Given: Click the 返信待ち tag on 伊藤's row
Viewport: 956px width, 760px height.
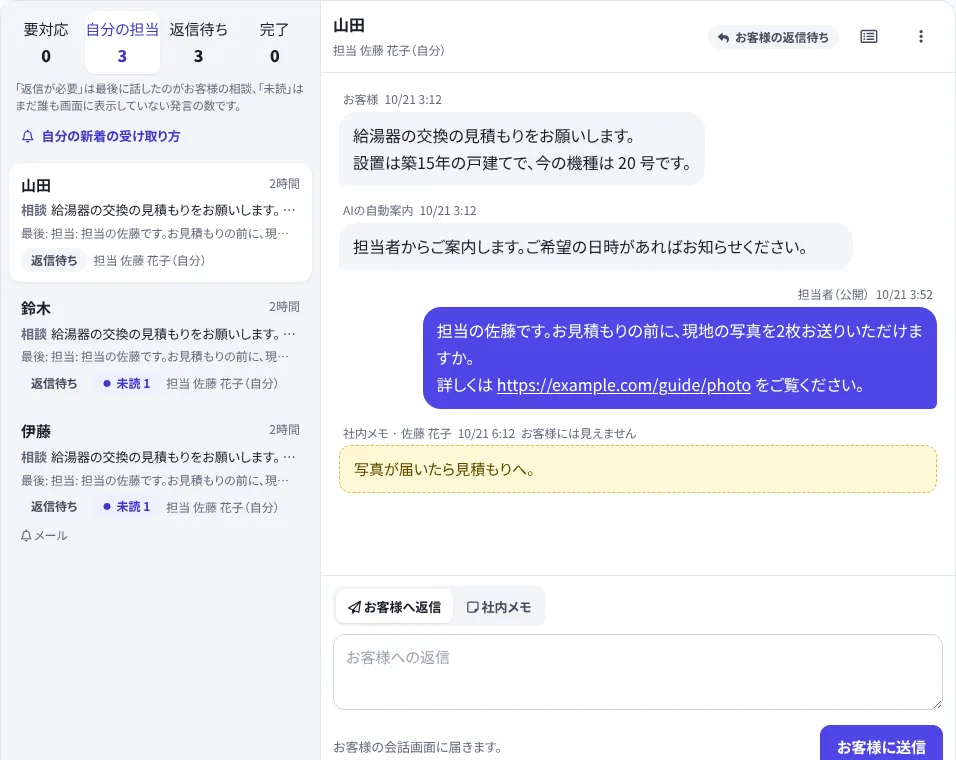Looking at the screenshot, I should pos(54,507).
